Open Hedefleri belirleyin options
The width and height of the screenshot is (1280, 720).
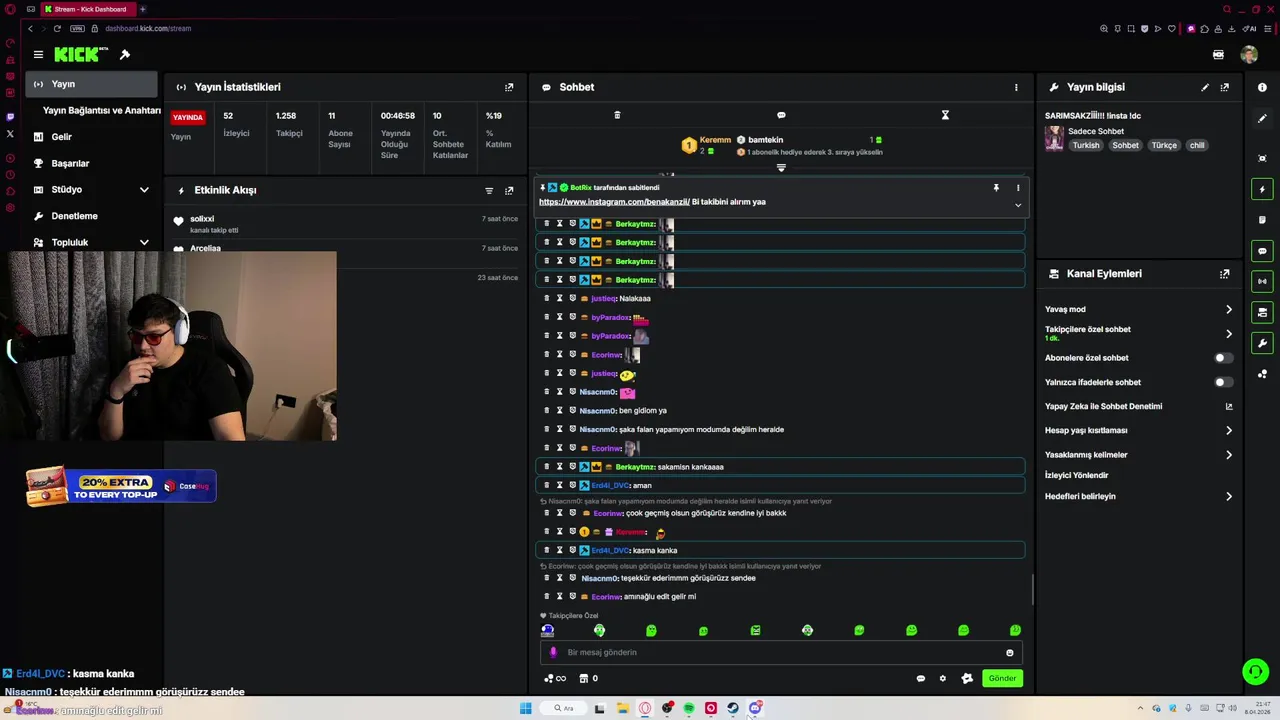pos(1229,496)
